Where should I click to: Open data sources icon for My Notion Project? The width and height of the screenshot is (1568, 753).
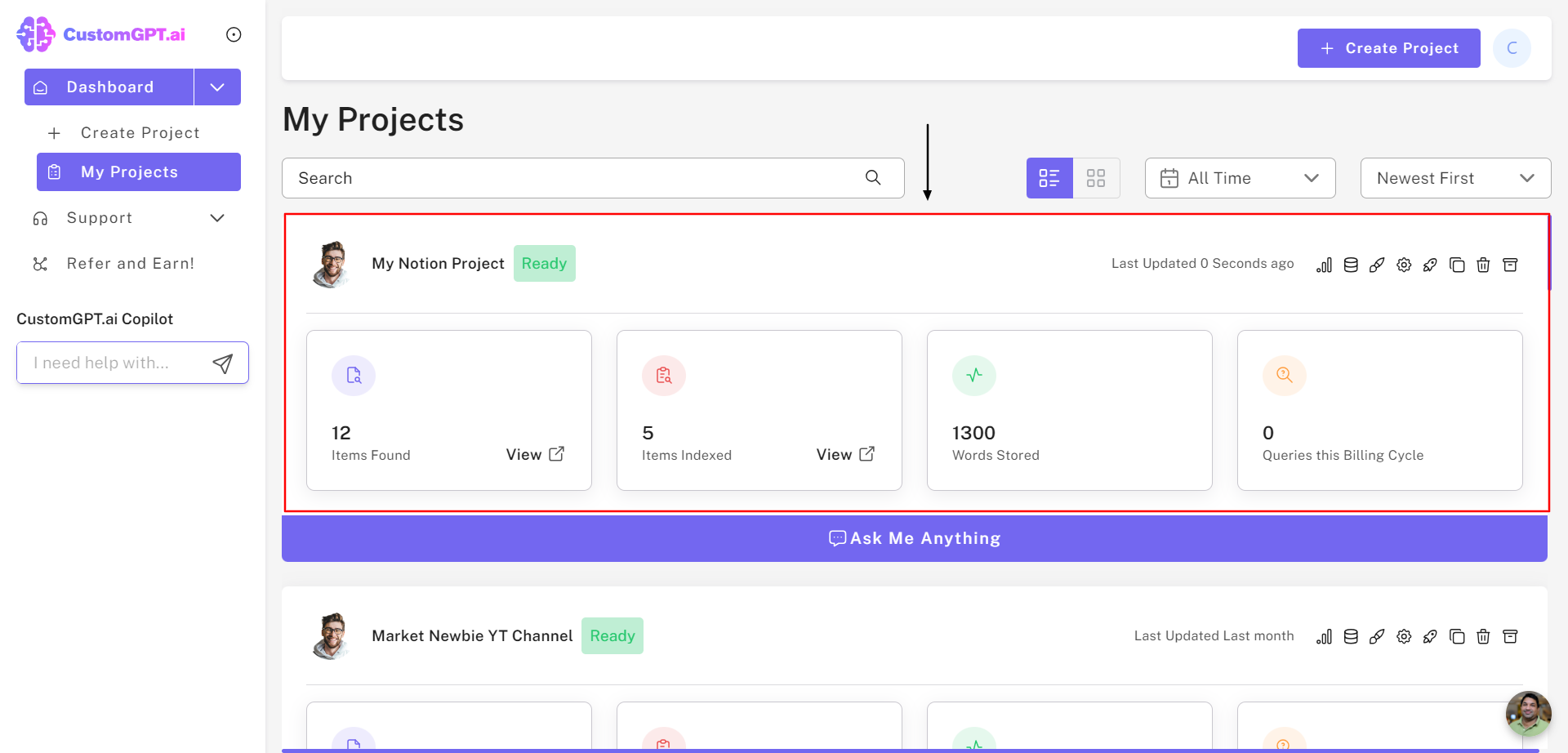1351,265
